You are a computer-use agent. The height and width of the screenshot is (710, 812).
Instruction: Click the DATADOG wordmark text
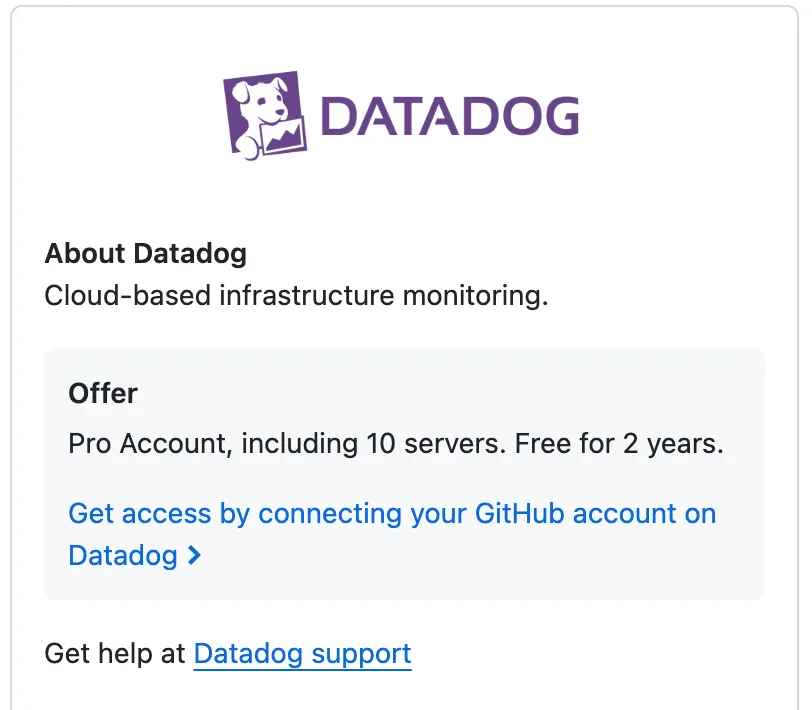point(450,117)
